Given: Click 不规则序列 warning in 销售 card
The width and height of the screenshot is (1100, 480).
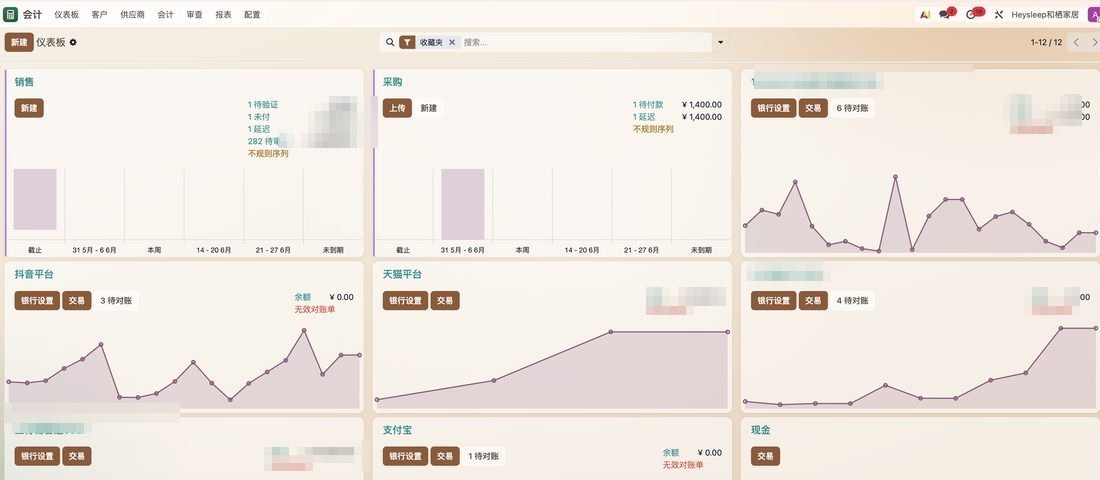Looking at the screenshot, I should (268, 153).
